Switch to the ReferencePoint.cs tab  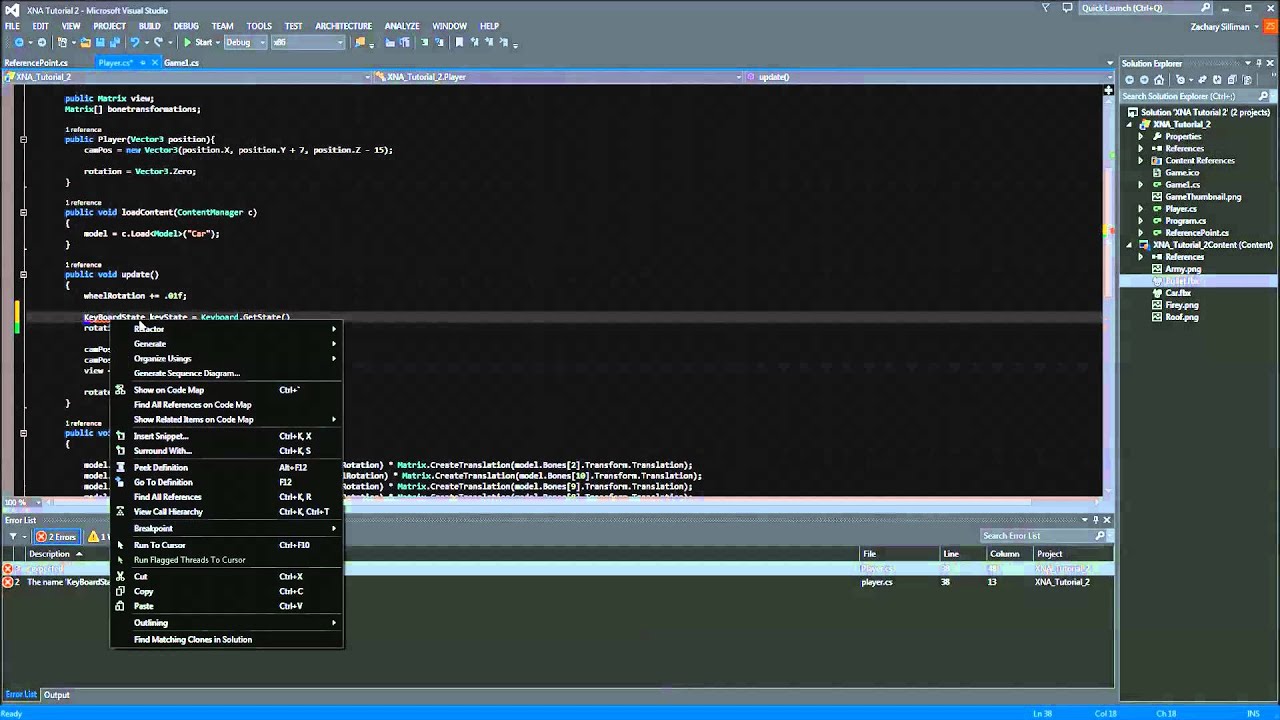[36, 63]
